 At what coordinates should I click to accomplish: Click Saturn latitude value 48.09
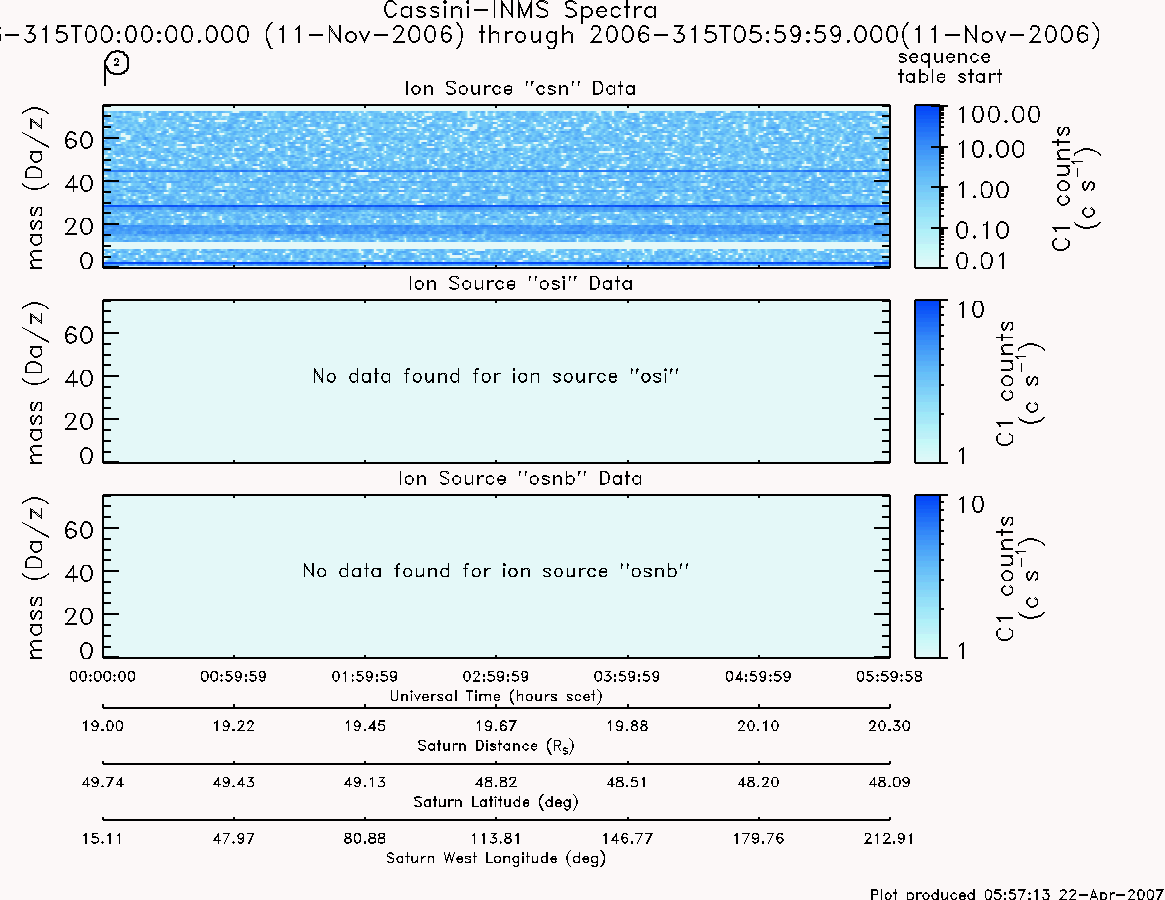(889, 783)
